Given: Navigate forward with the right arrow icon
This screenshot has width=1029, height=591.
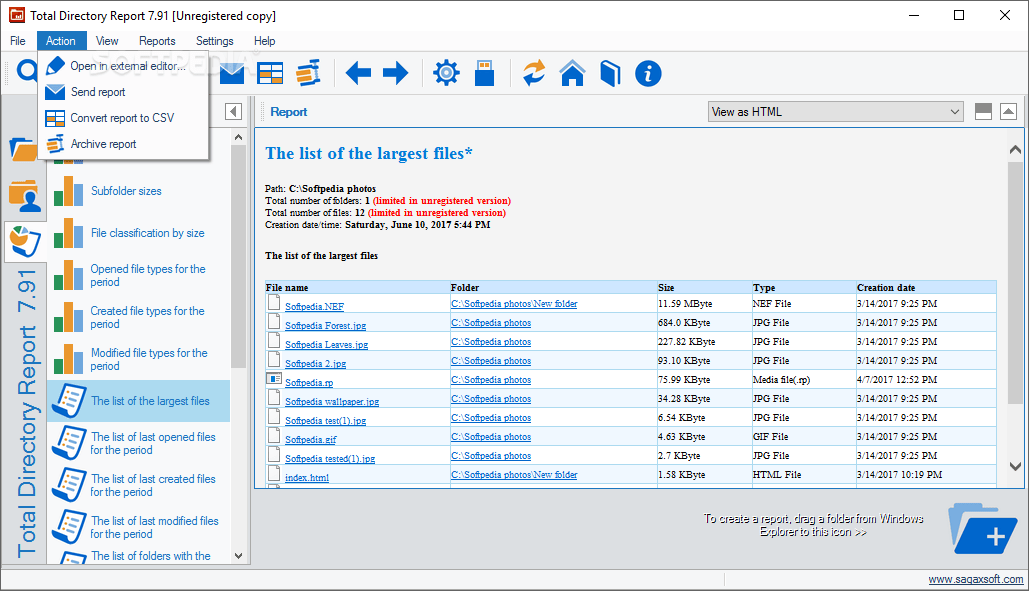Looking at the screenshot, I should click(x=396, y=72).
